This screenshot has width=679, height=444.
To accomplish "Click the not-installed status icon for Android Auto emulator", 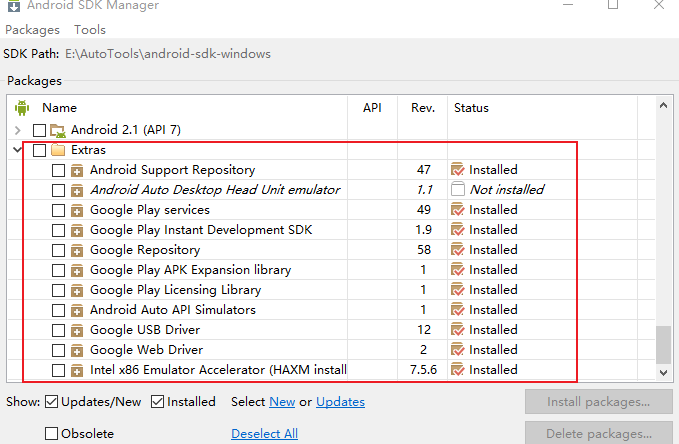I will (x=458, y=190).
